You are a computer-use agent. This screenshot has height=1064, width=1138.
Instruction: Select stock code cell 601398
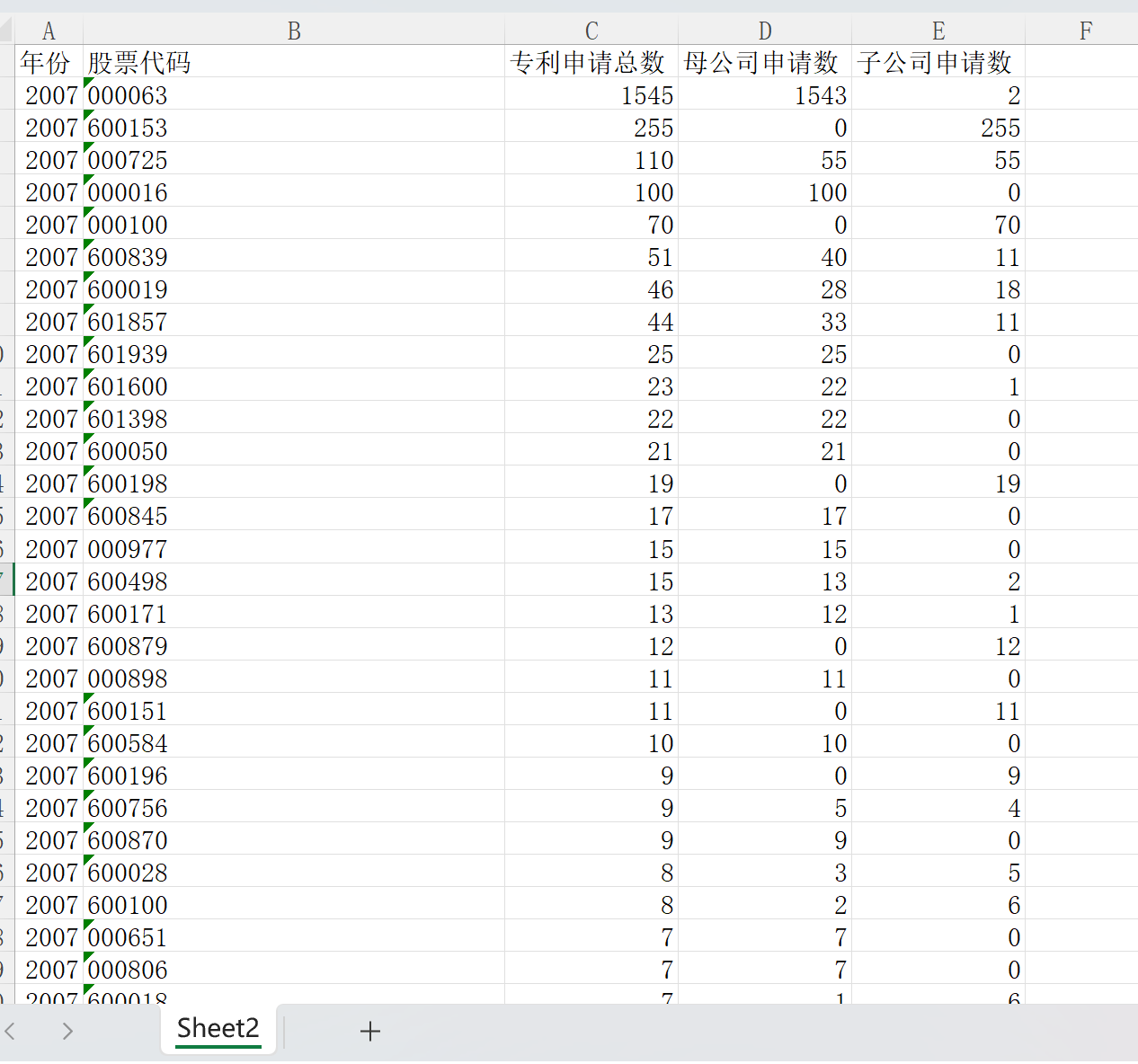294,417
